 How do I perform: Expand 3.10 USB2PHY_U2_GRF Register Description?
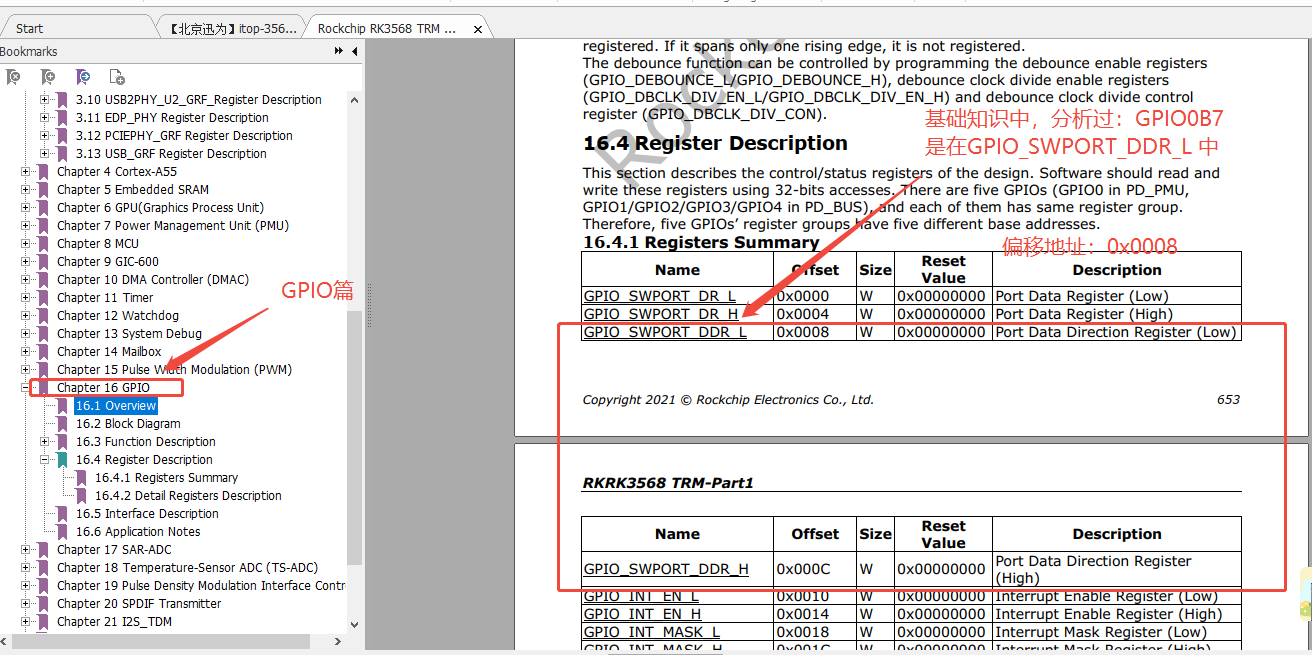pyautogui.click(x=44, y=100)
